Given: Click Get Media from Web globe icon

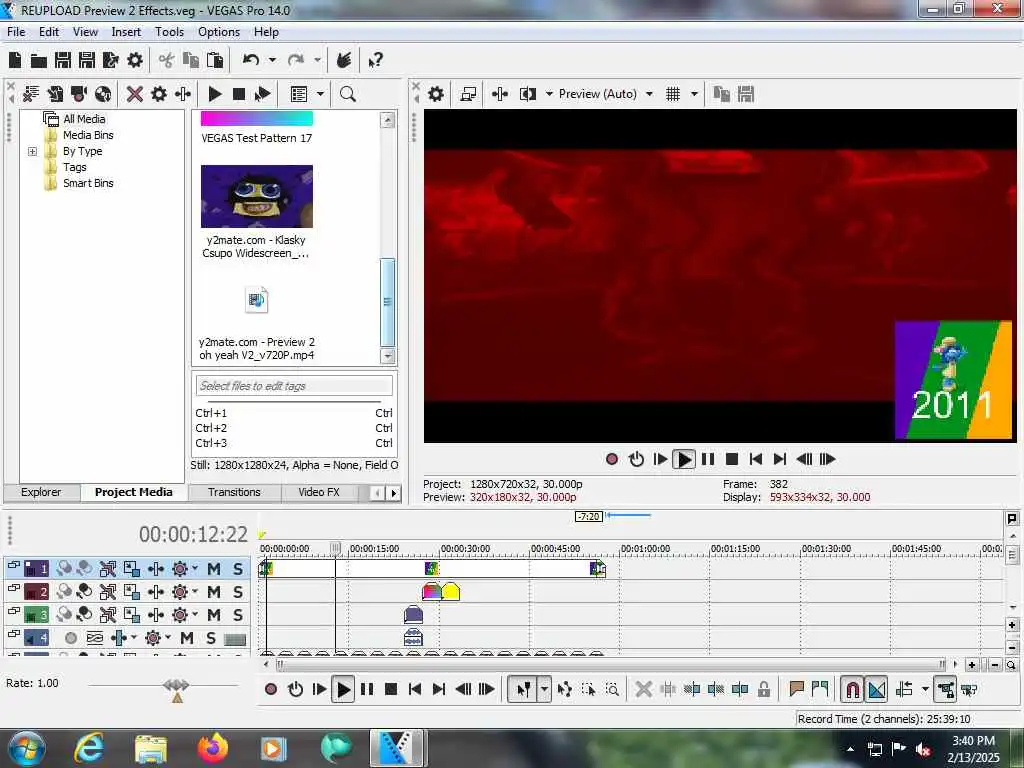Looking at the screenshot, I should [103, 94].
